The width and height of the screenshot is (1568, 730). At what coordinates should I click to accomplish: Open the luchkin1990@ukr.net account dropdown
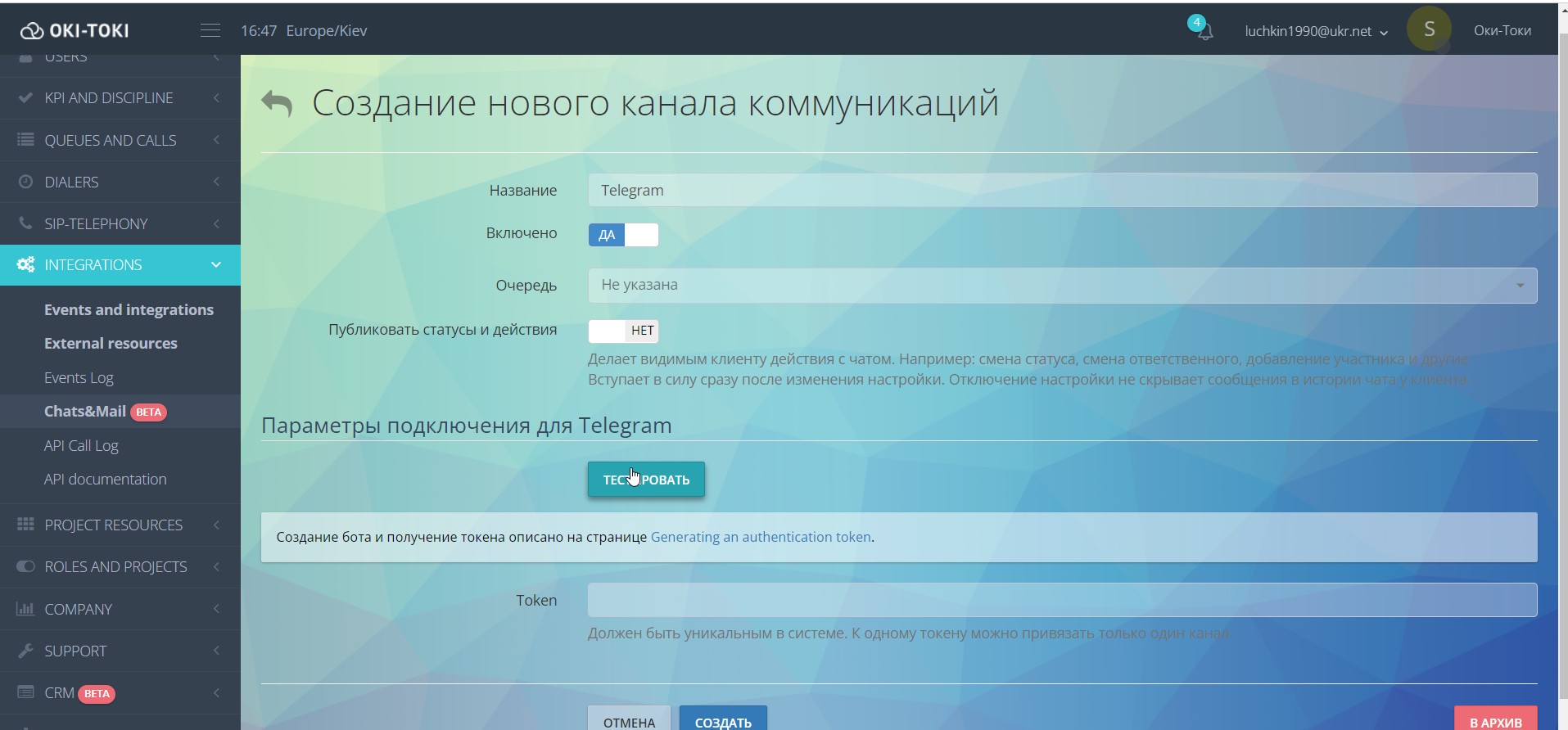(x=1316, y=31)
